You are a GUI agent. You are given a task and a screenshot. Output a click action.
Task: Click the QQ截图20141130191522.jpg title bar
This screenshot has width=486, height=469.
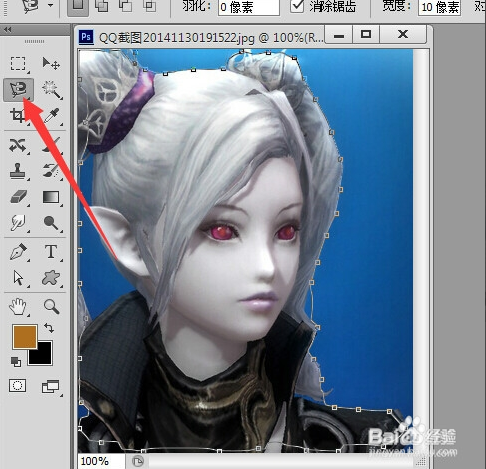[x=211, y=38]
